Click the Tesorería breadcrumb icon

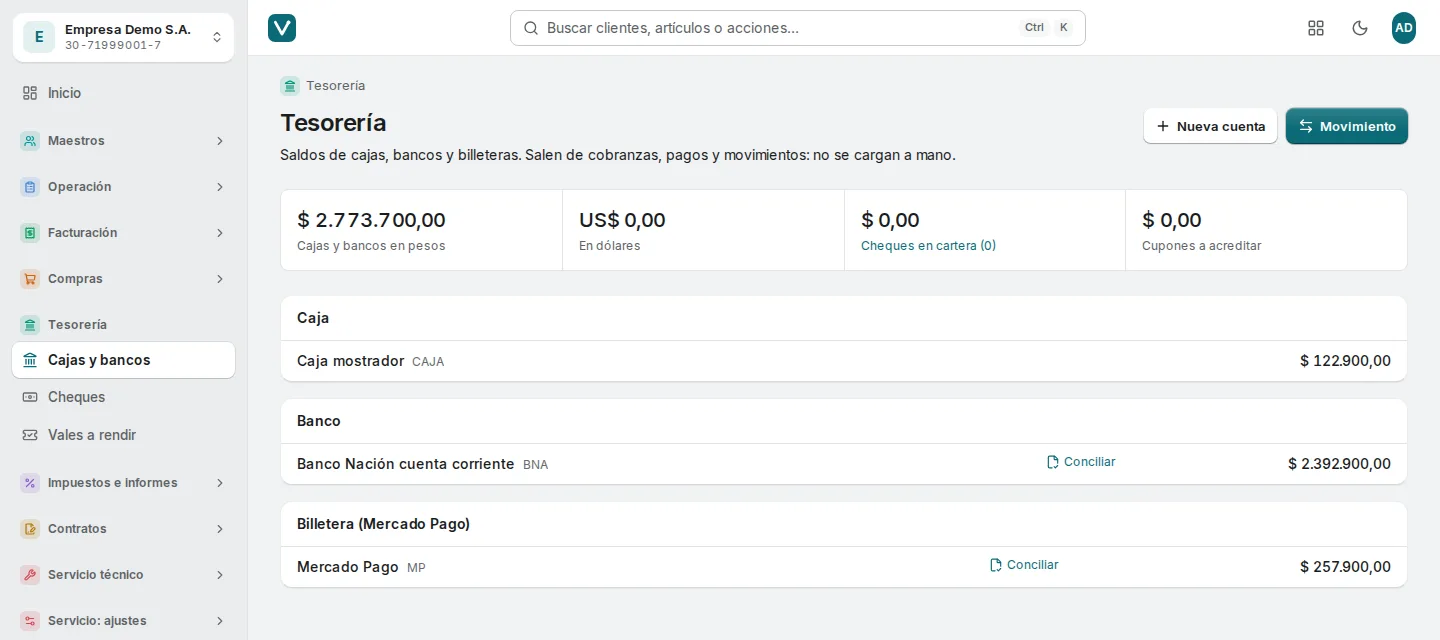click(290, 86)
